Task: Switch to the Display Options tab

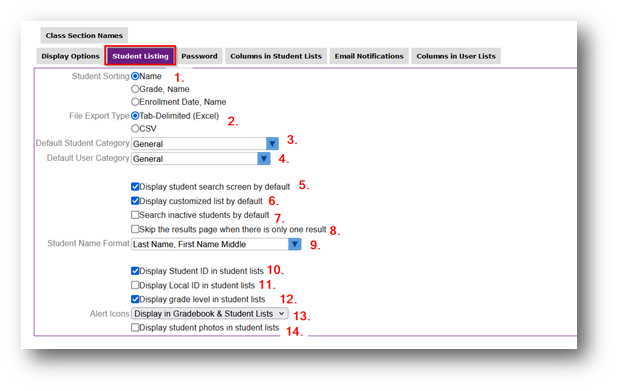Action: 70,56
